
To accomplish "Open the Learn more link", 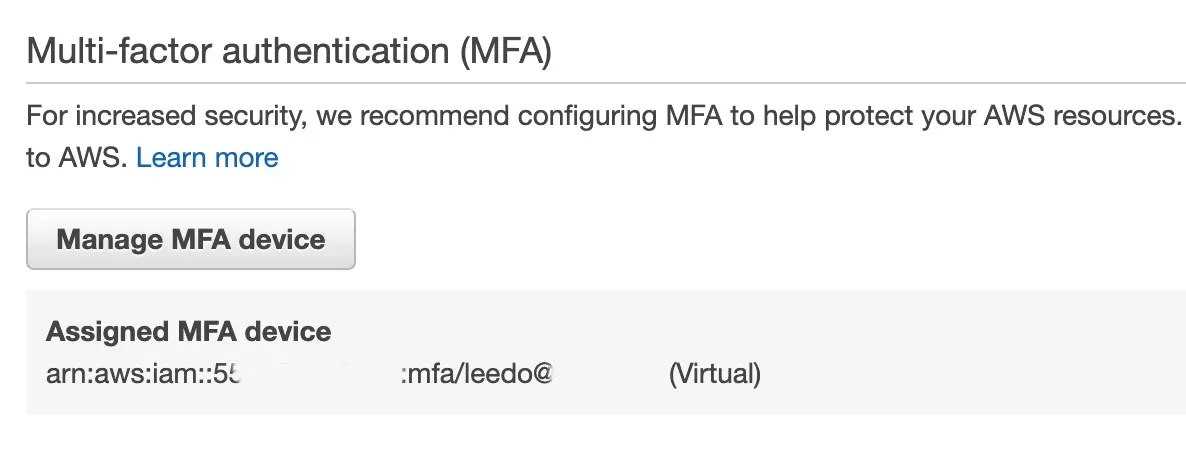I will click(x=207, y=158).
